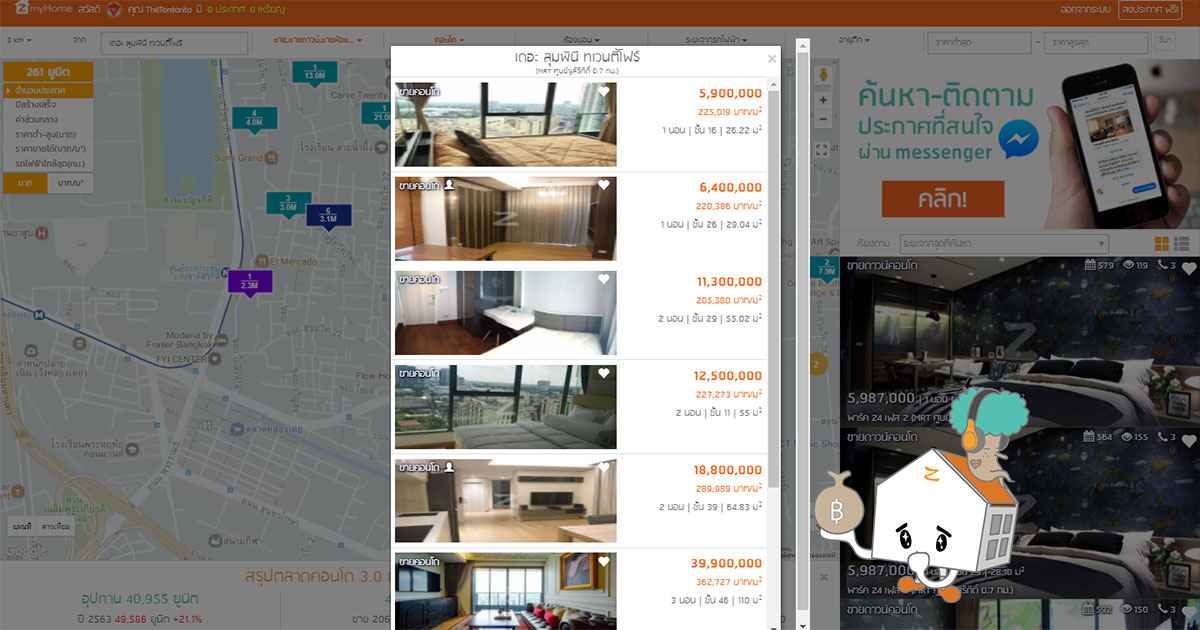
Task: Switch results to grid view
Action: [1162, 244]
